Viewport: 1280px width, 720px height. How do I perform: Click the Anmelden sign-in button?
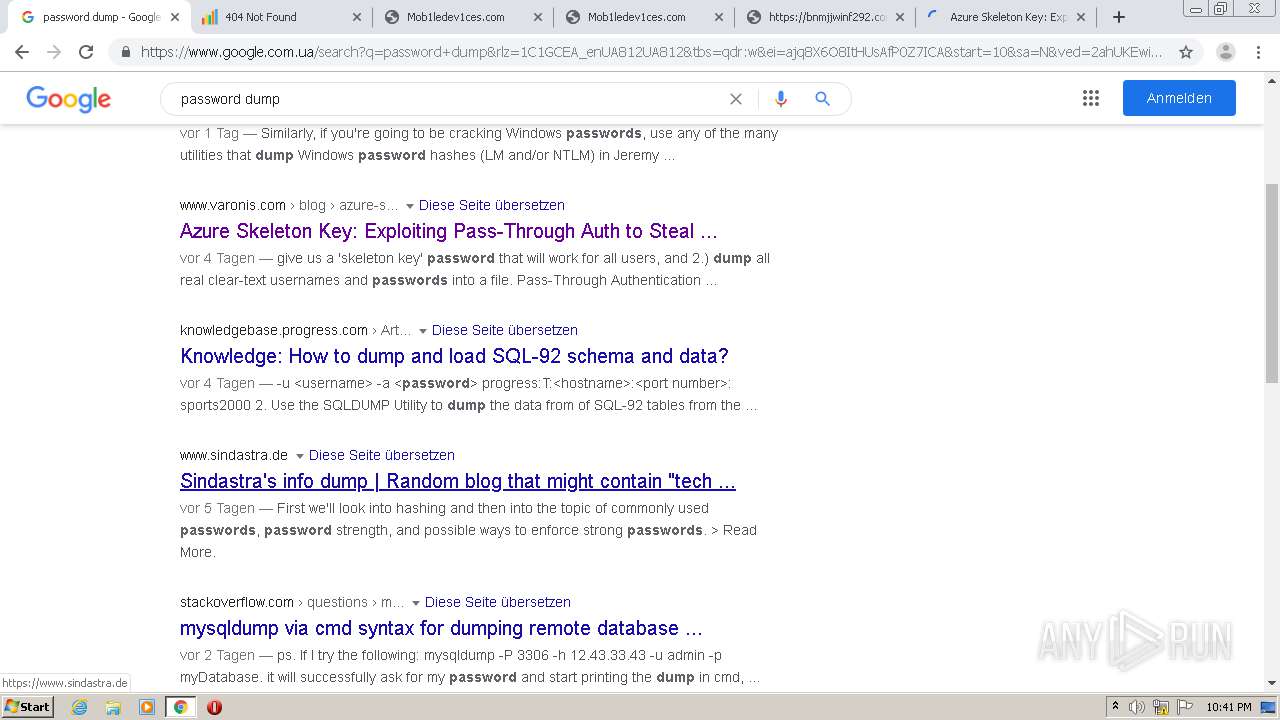[x=1179, y=98]
